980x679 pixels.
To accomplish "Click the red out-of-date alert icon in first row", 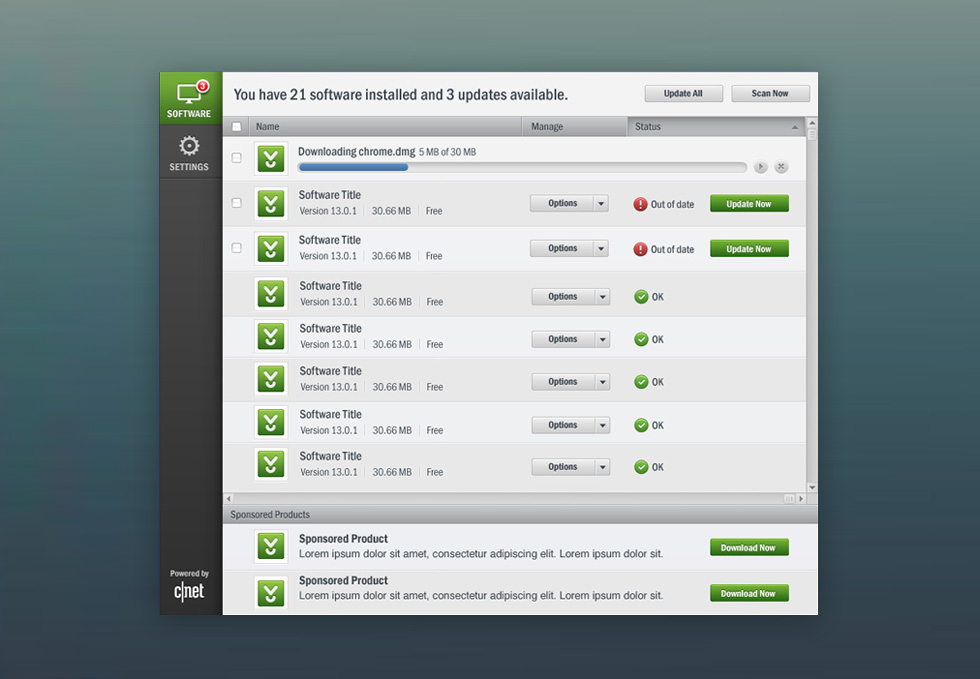I will [x=640, y=204].
